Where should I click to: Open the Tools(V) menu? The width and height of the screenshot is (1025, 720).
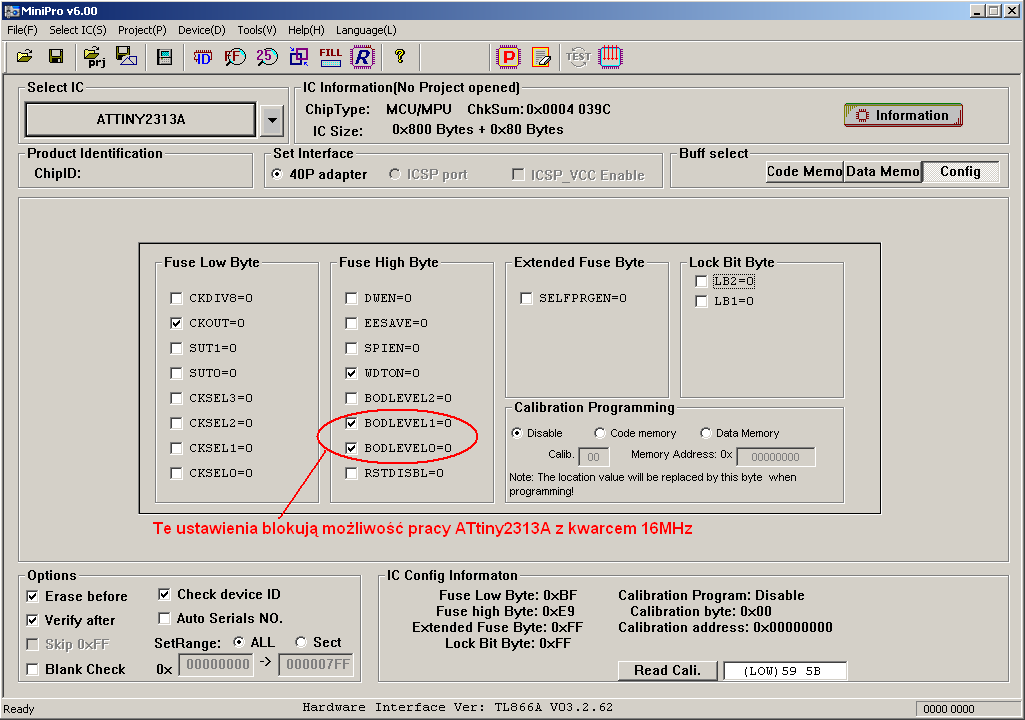click(x=257, y=30)
